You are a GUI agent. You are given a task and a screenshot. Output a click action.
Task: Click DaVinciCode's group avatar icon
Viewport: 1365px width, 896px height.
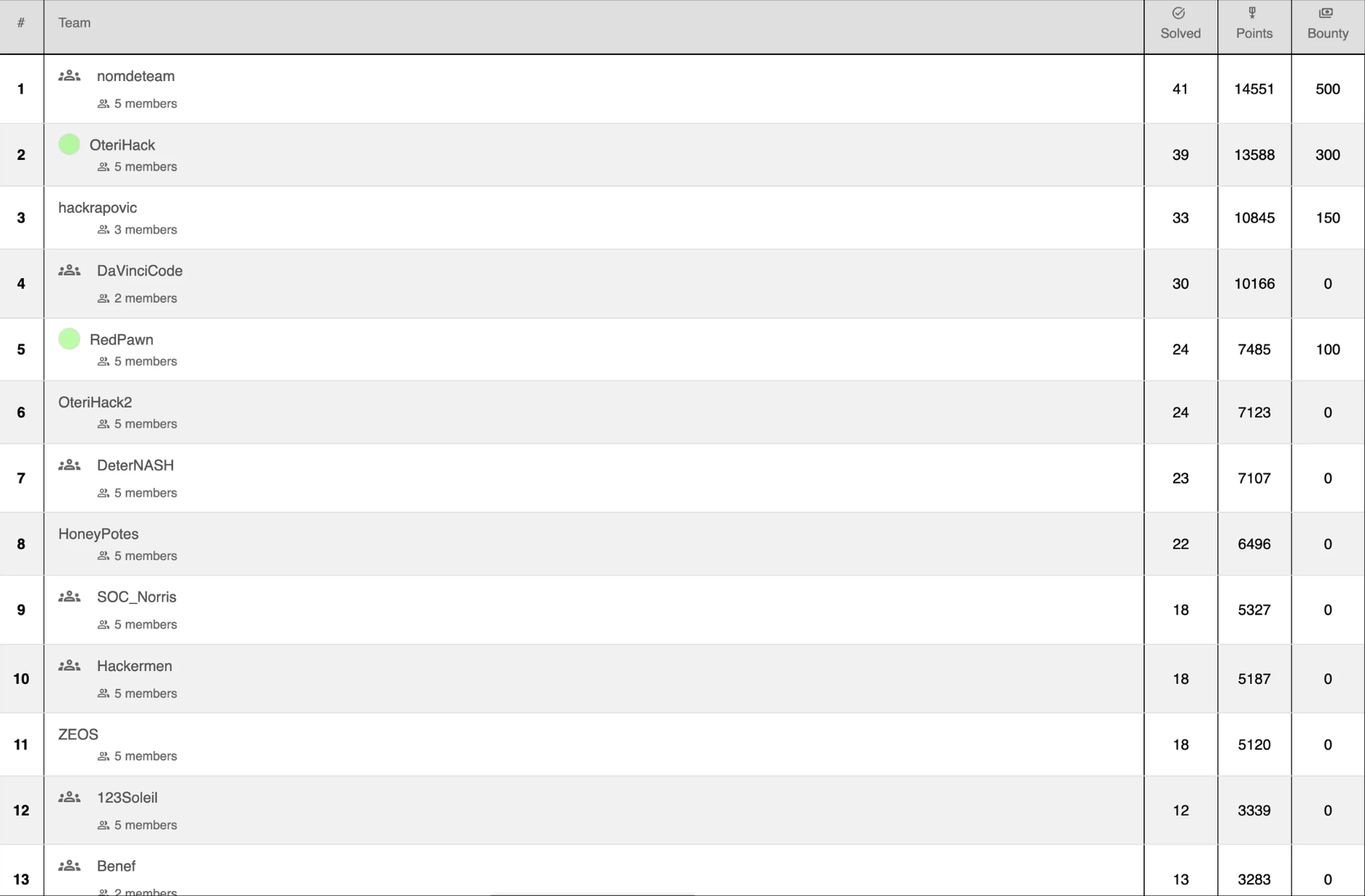(x=69, y=271)
